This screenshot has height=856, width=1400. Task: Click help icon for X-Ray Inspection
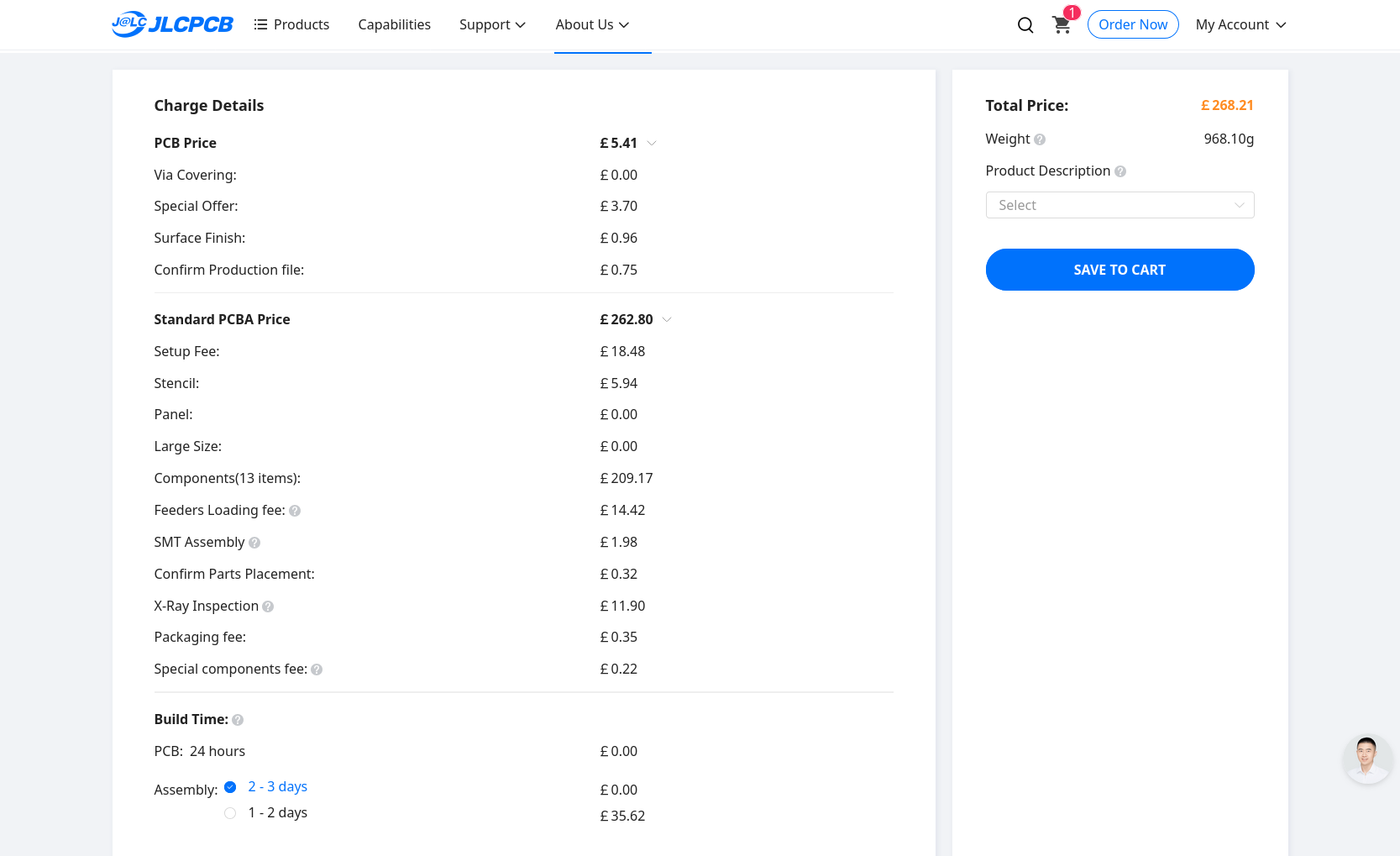(x=268, y=607)
